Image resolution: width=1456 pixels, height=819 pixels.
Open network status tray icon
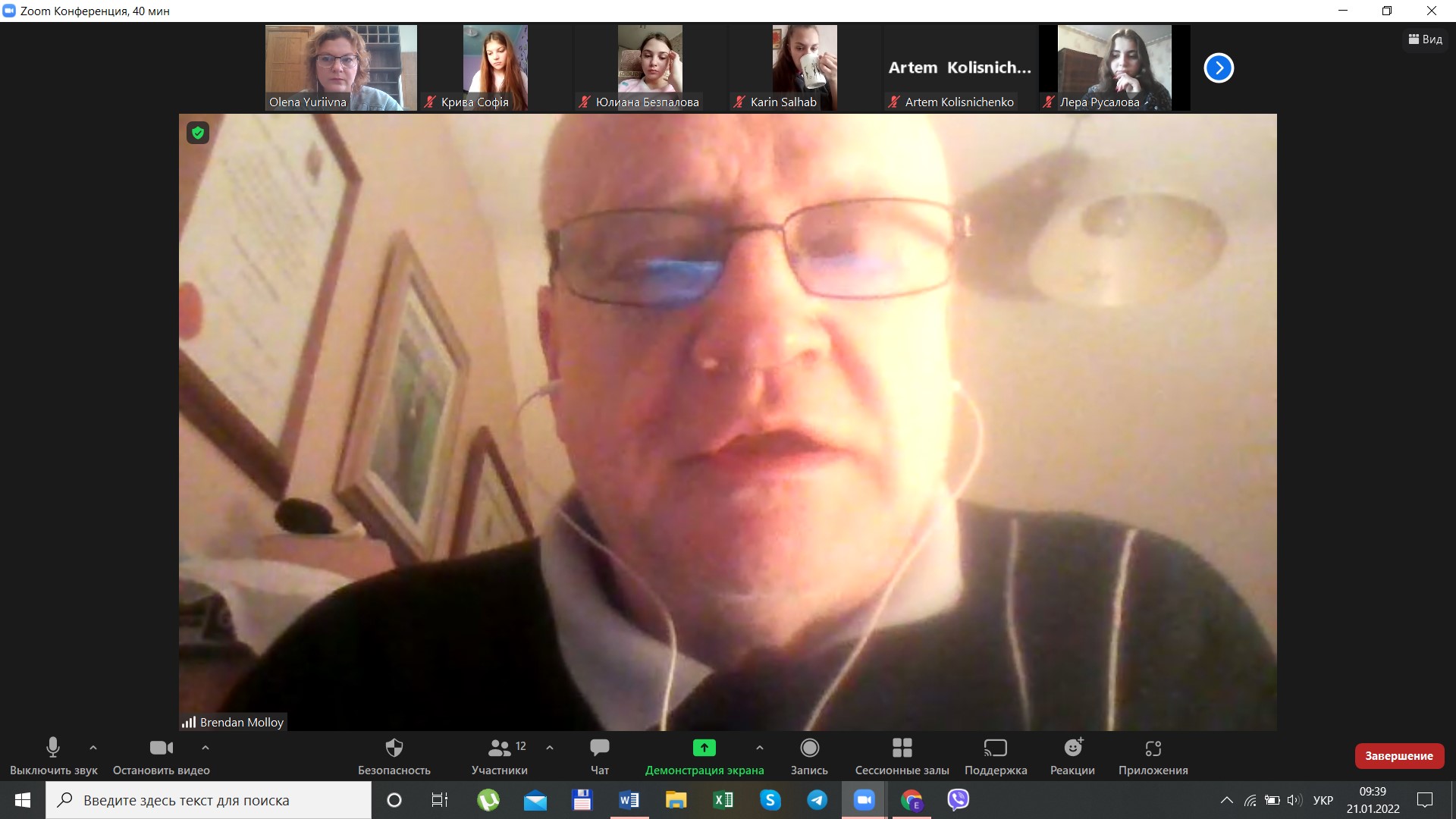[x=1250, y=800]
